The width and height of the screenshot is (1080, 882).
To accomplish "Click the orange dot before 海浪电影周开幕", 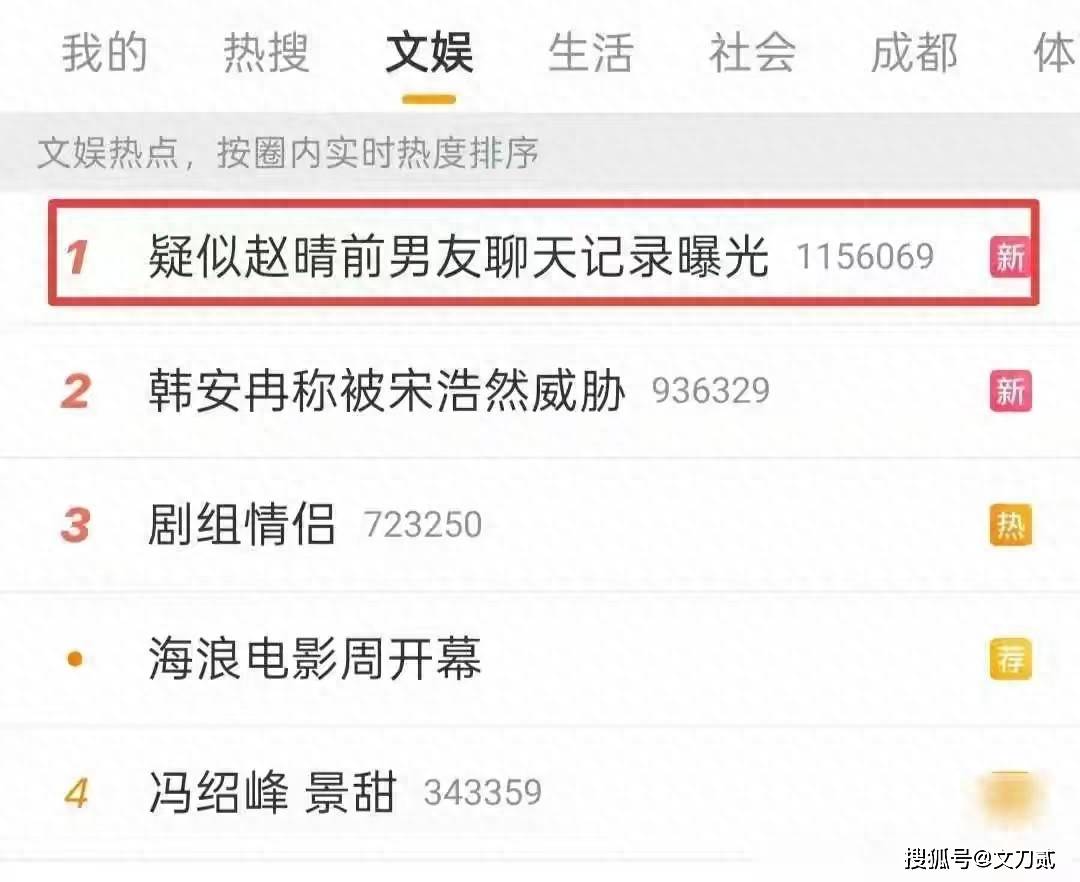I will [75, 660].
